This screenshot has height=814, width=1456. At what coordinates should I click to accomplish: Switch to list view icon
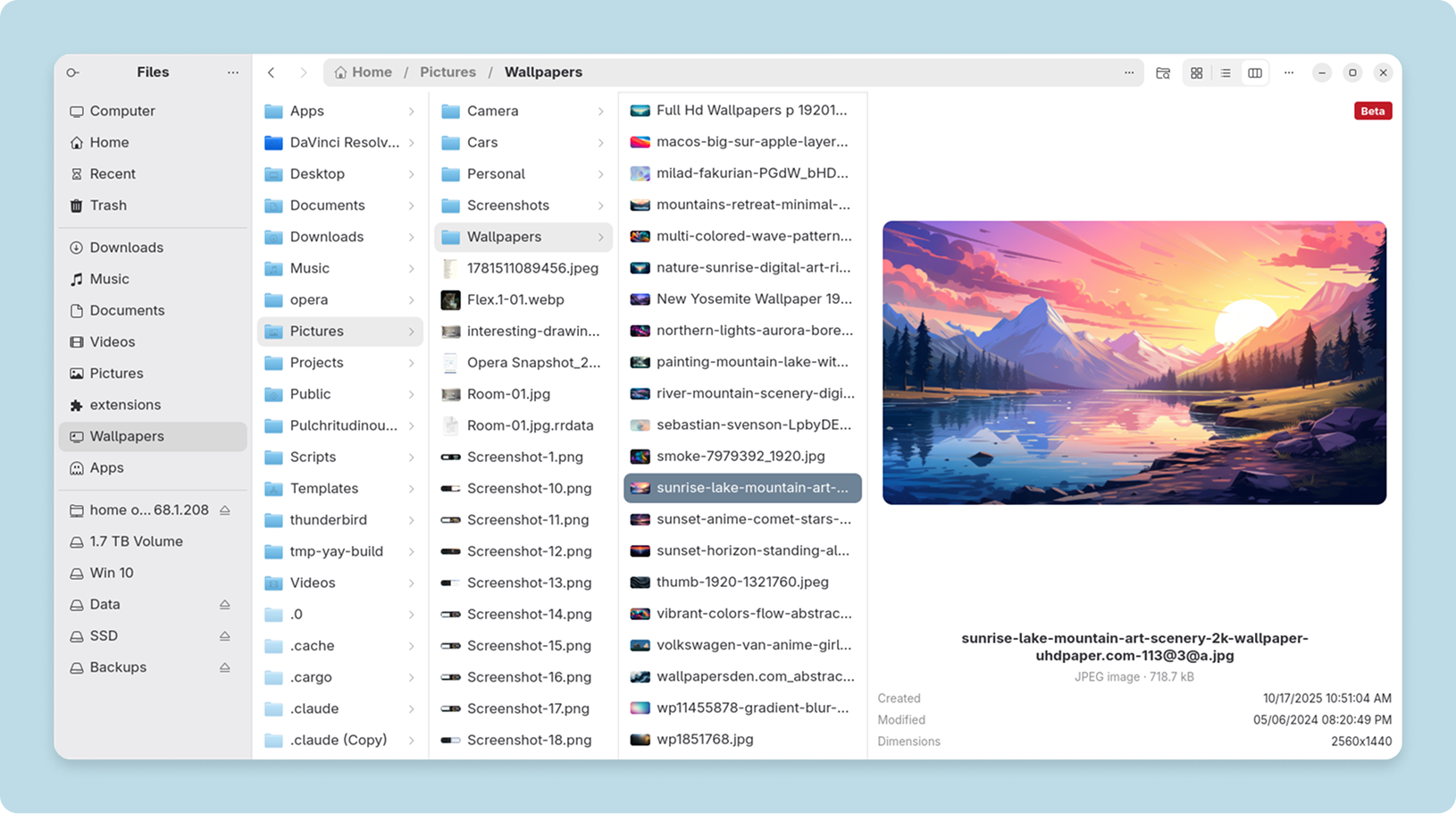pos(1226,73)
